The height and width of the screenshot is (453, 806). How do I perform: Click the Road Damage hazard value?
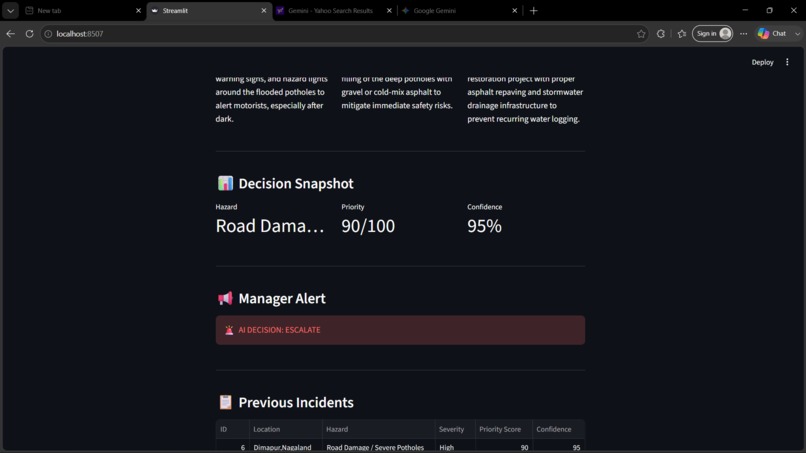tap(270, 226)
